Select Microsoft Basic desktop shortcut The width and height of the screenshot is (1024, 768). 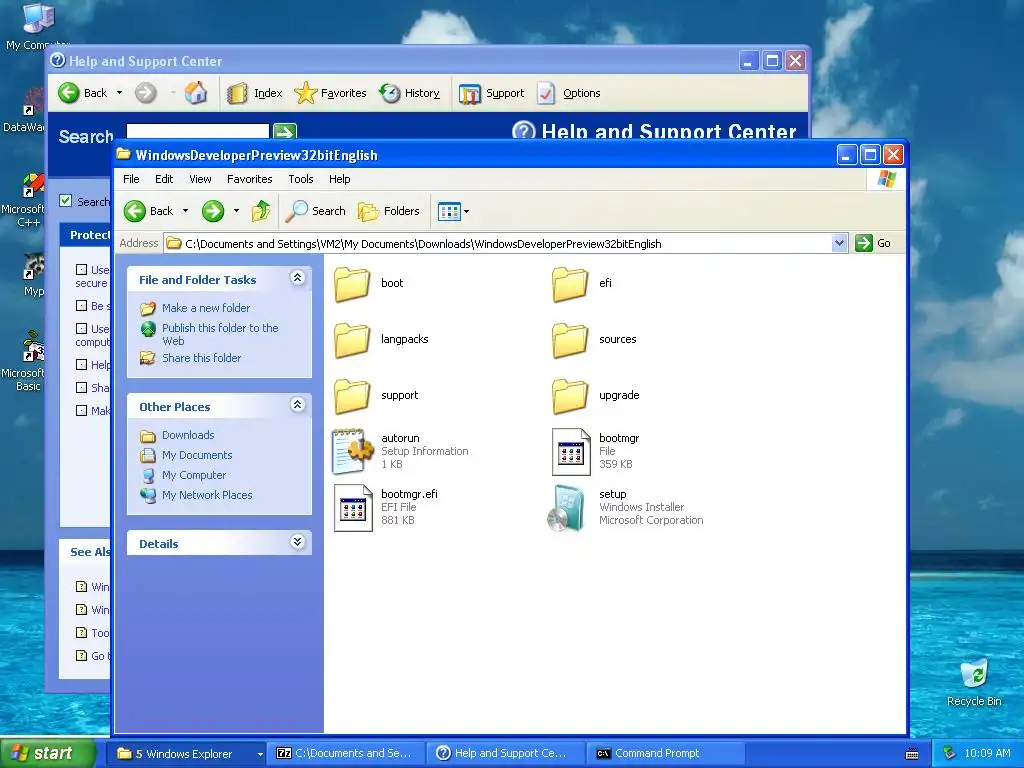click(25, 360)
